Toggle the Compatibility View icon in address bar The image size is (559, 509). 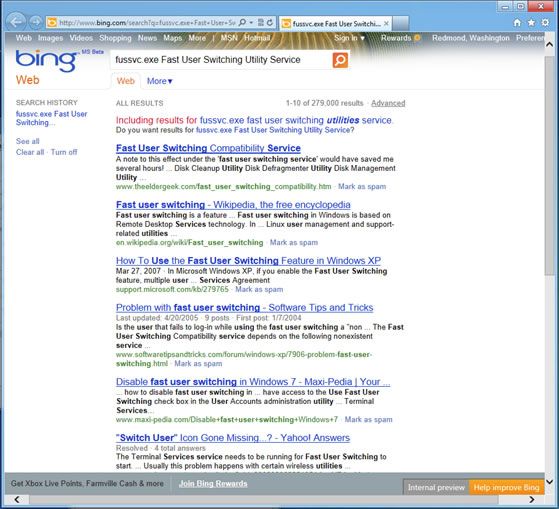261,22
